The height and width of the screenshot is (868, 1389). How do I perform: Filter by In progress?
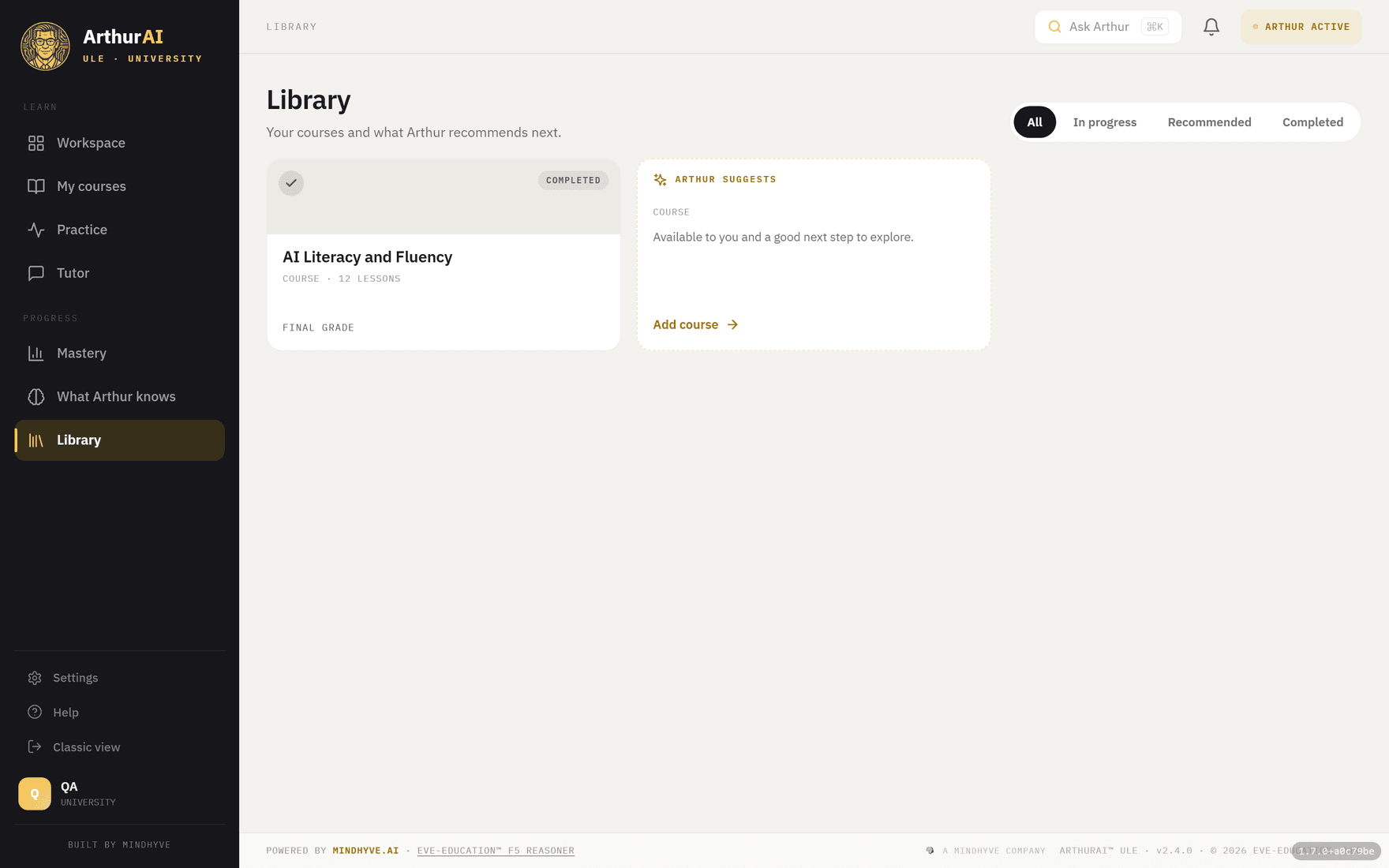click(1105, 122)
